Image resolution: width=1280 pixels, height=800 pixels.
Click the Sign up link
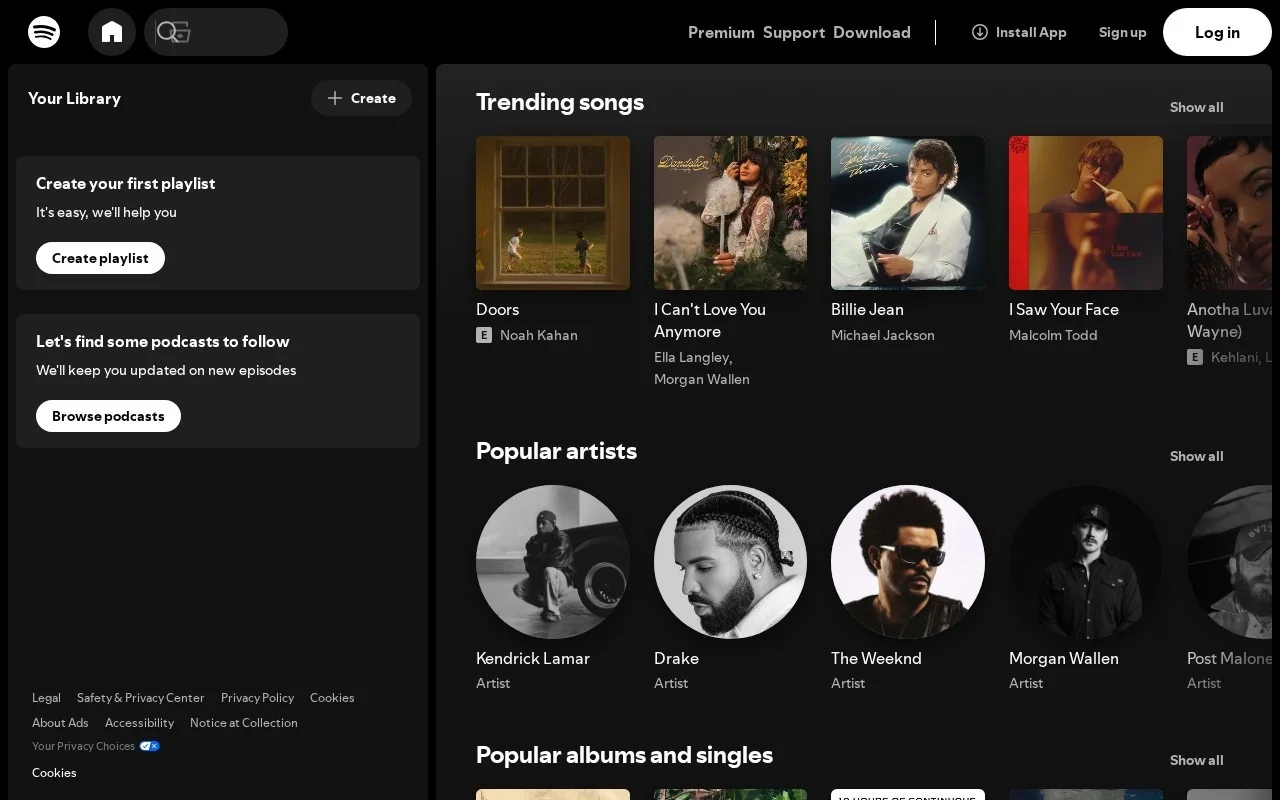click(x=1123, y=32)
